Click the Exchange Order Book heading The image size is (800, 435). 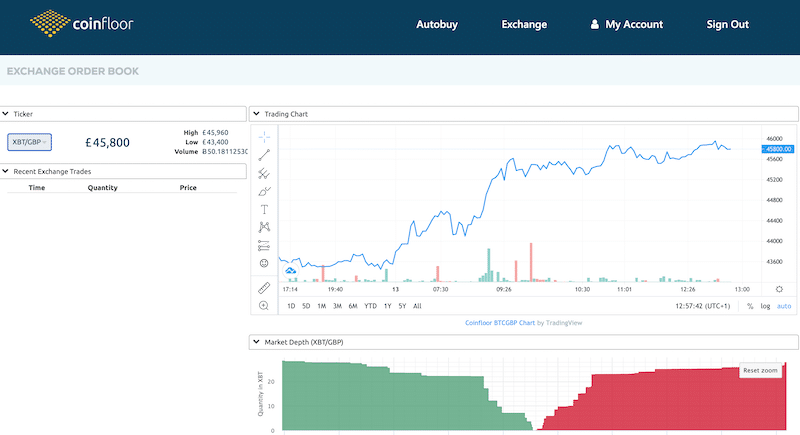tap(72, 71)
